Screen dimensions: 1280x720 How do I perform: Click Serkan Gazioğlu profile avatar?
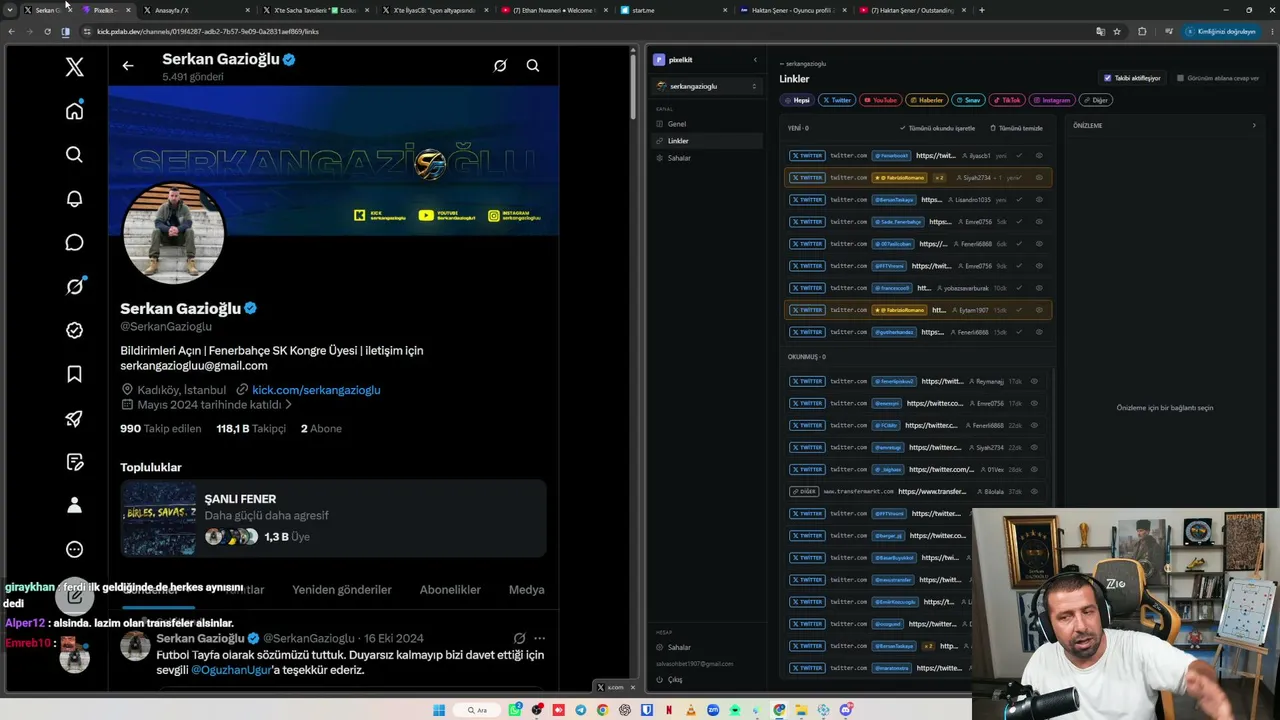174,233
